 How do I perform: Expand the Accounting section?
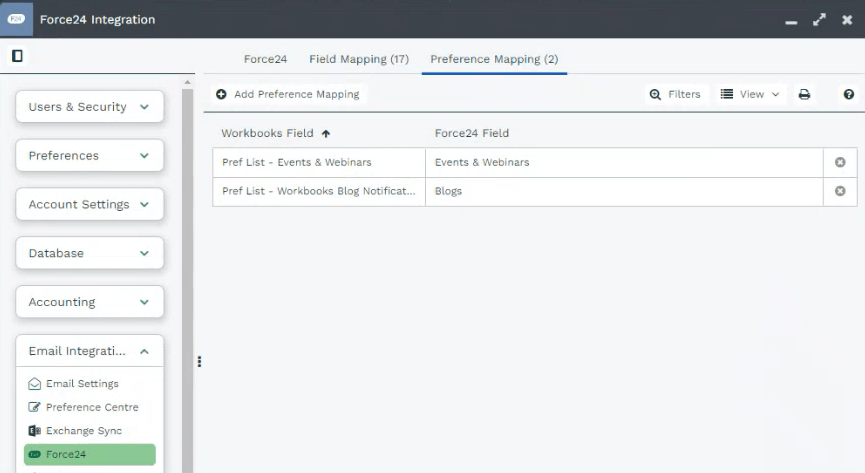[90, 302]
